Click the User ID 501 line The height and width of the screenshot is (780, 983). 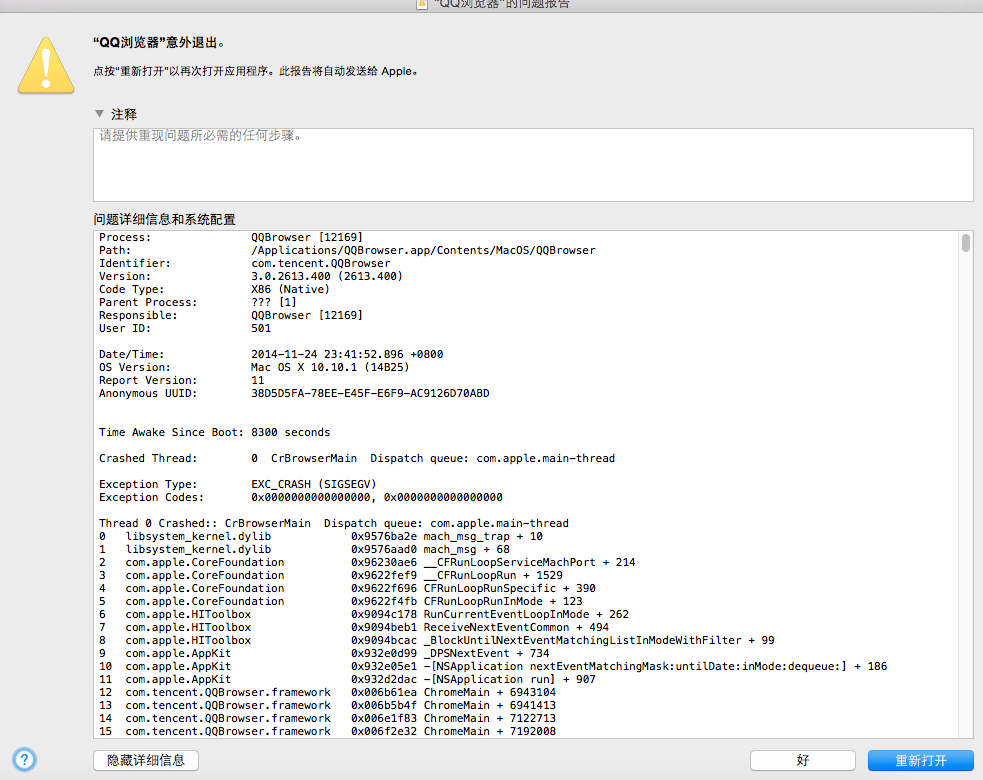(x=185, y=328)
